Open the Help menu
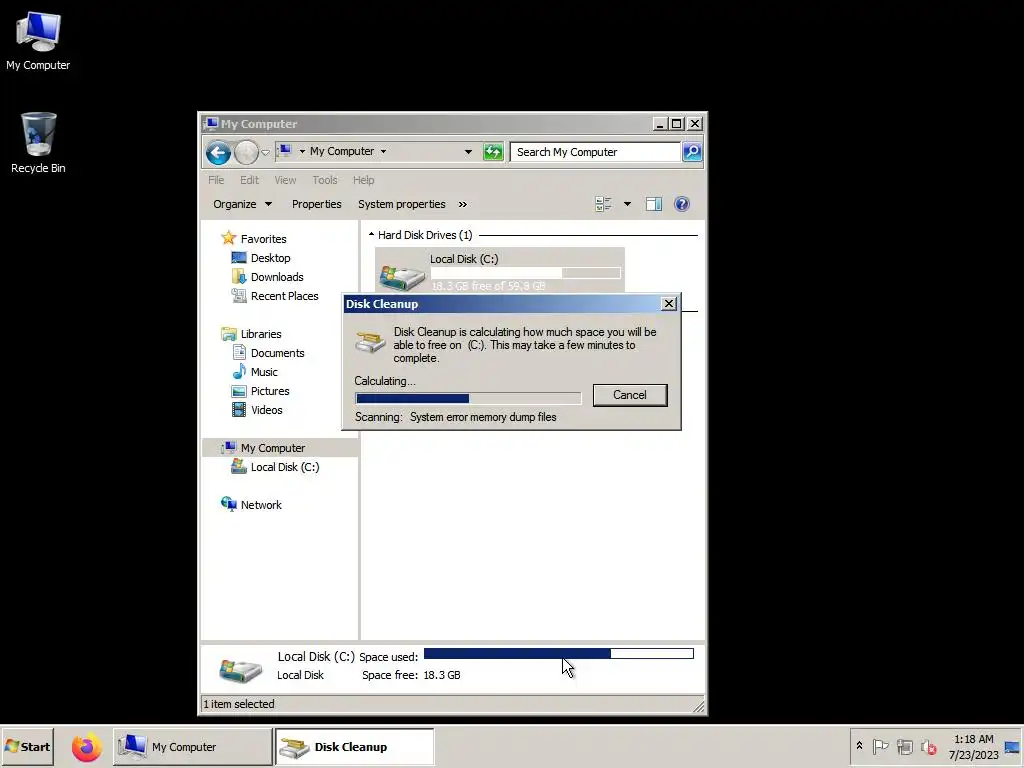 364,180
